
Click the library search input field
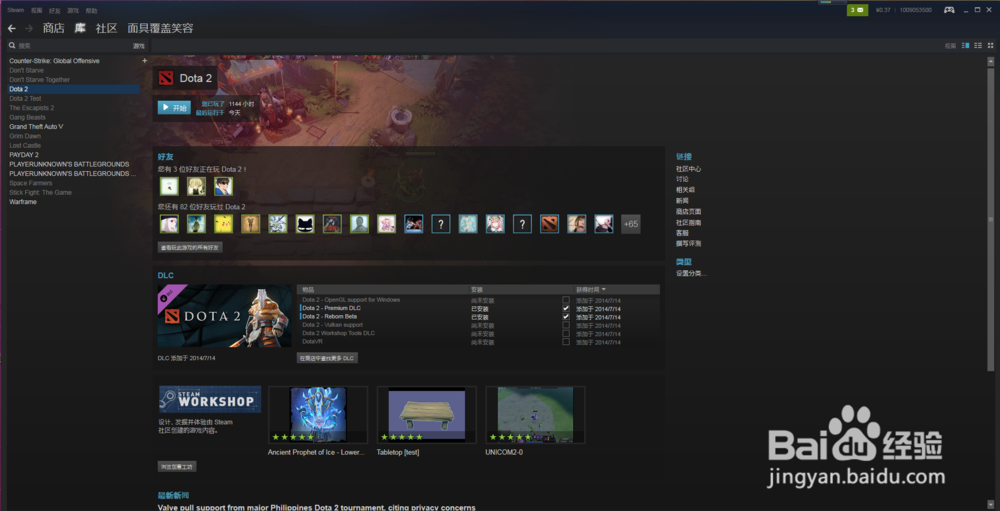click(74, 46)
